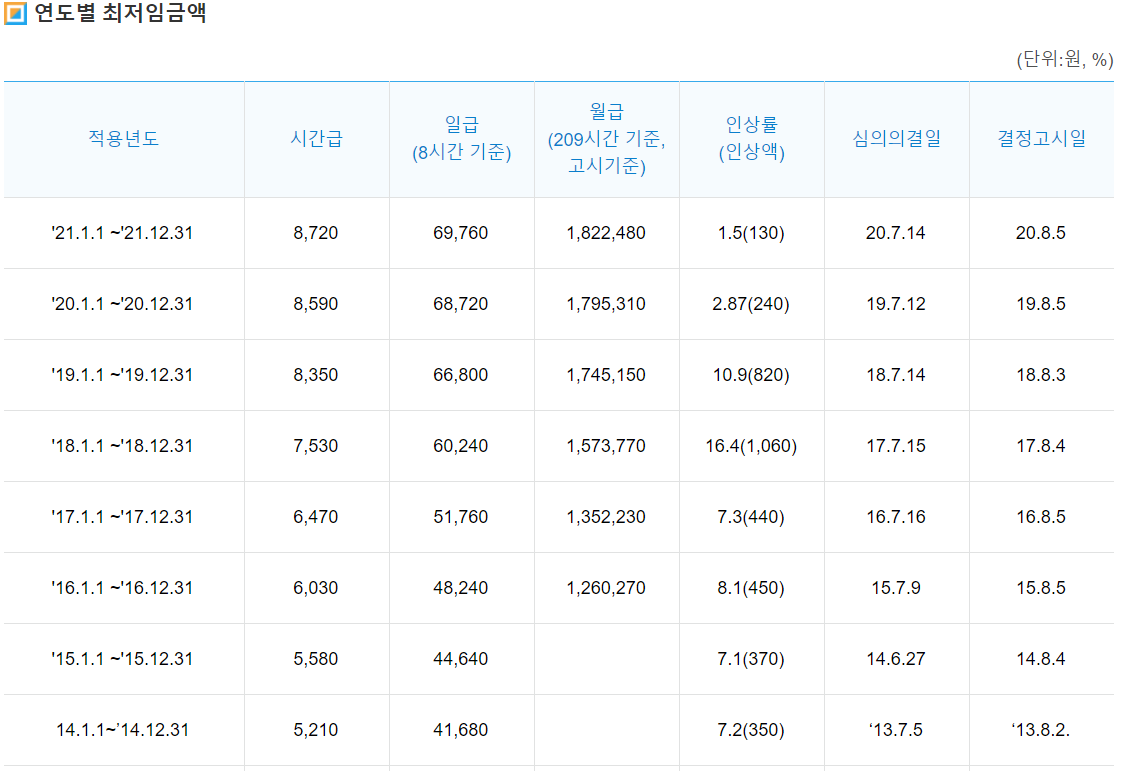Select the row label '19.1.1 ~'19.12.31

click(123, 375)
